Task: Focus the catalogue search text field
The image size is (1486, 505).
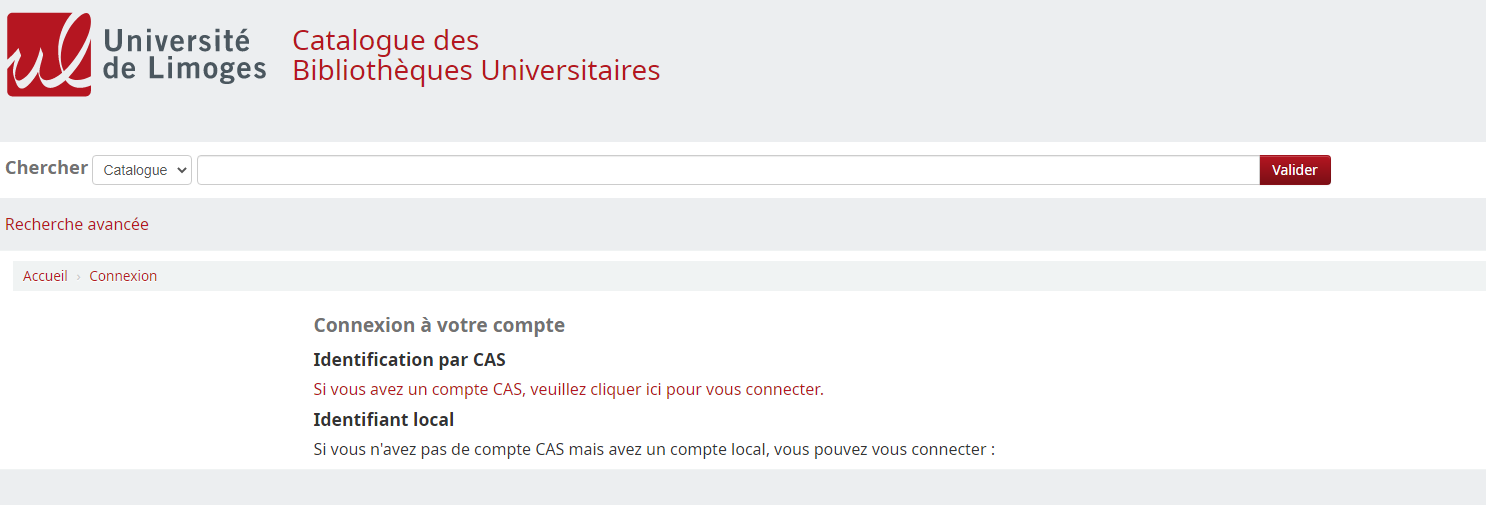Action: [x=727, y=170]
